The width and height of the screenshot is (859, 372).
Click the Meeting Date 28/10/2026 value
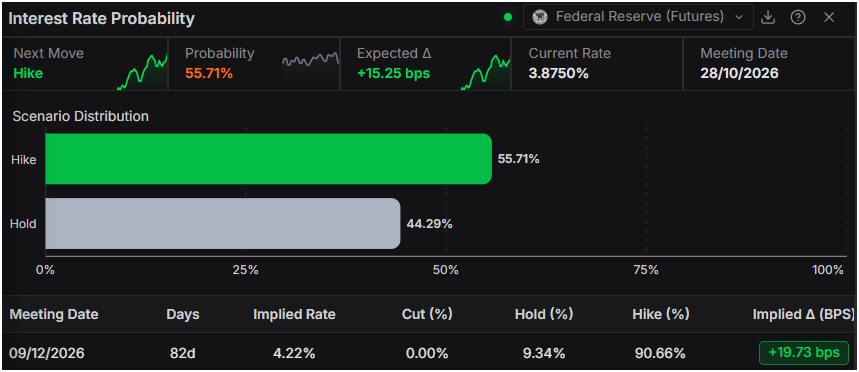(739, 73)
